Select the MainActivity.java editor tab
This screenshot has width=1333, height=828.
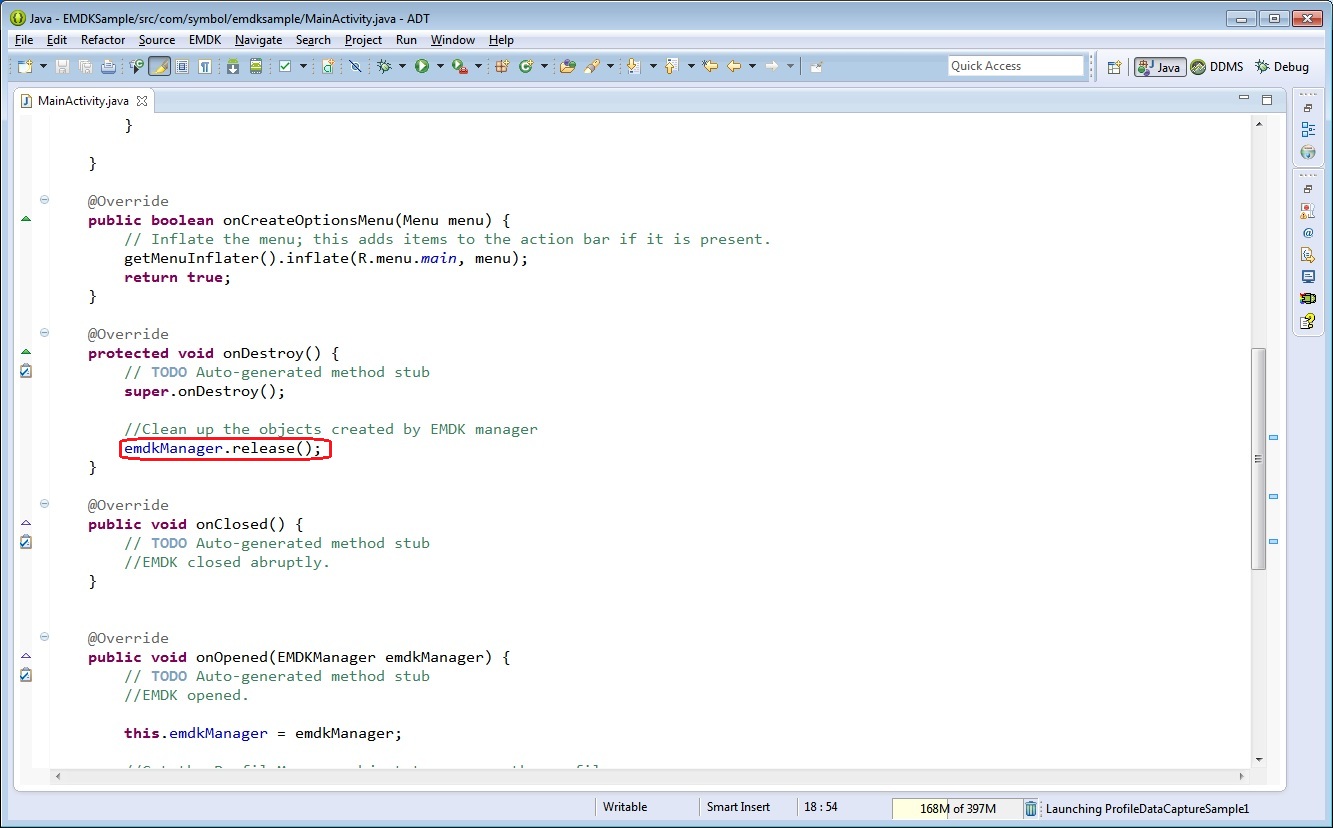coord(82,101)
